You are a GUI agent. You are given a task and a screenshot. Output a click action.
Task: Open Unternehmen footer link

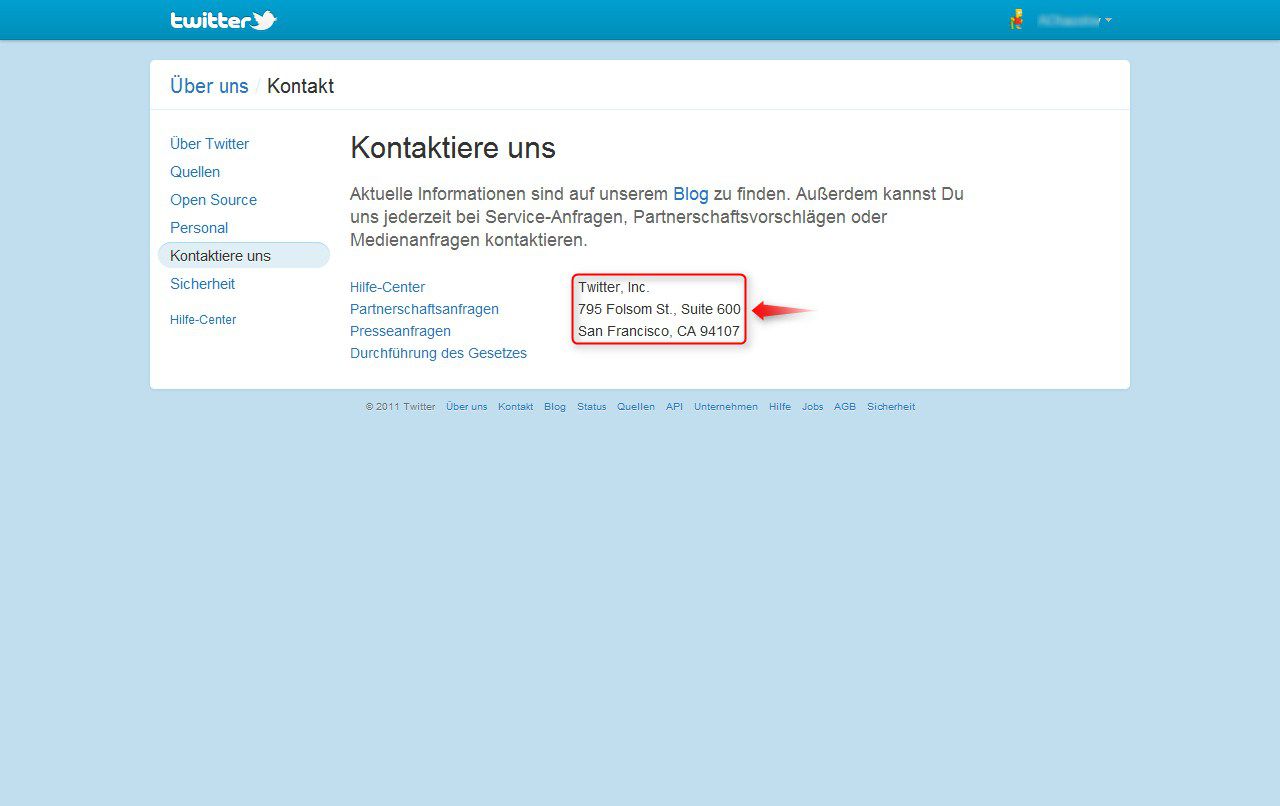tap(726, 407)
